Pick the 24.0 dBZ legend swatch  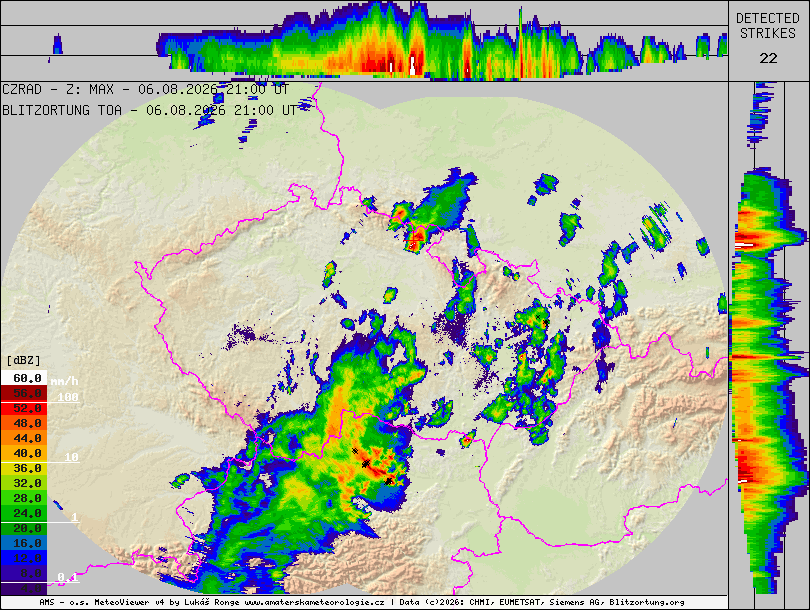click(24, 513)
